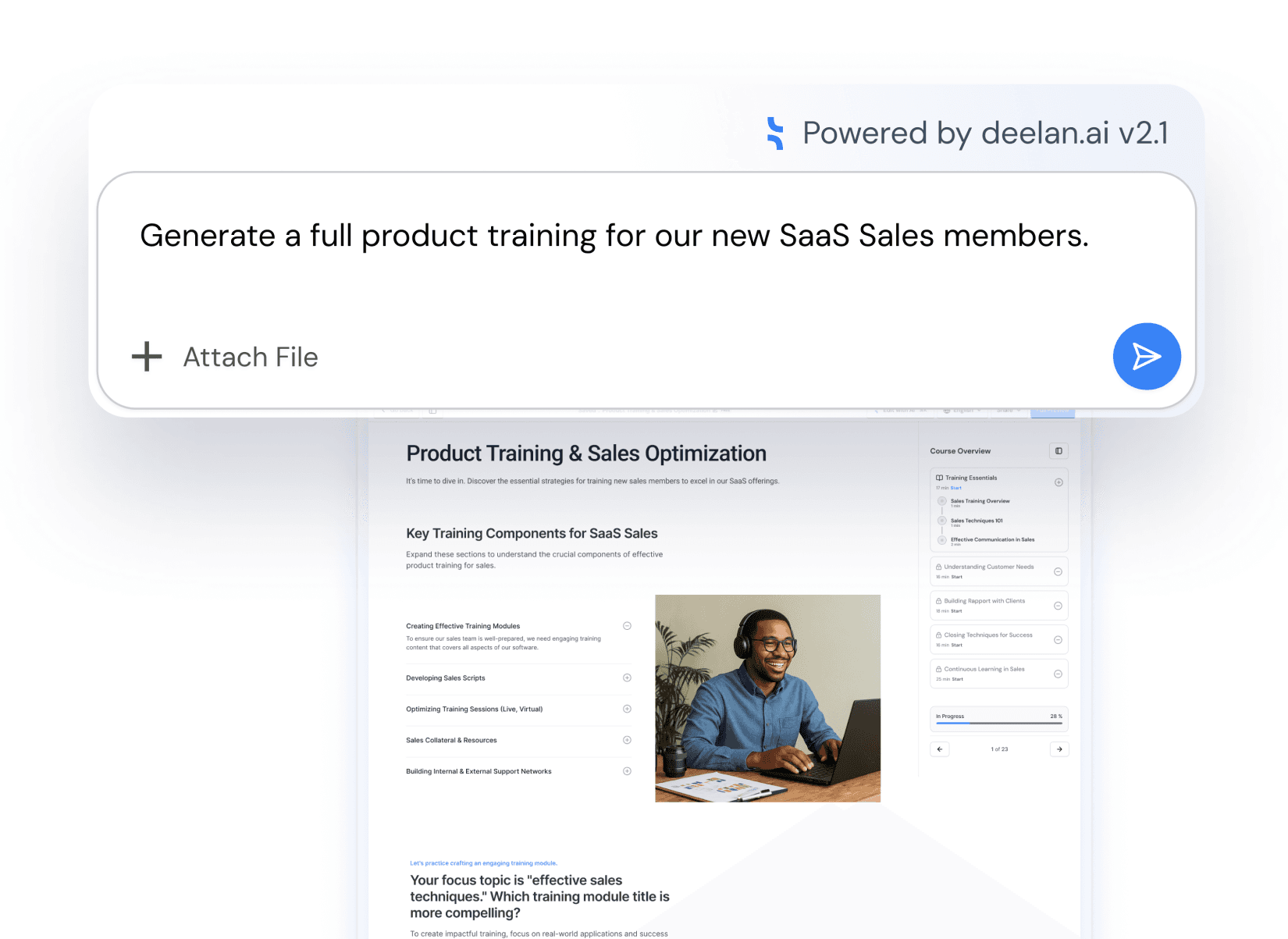Start the Training Essentials module
The height and width of the screenshot is (939, 1288).
[956, 488]
